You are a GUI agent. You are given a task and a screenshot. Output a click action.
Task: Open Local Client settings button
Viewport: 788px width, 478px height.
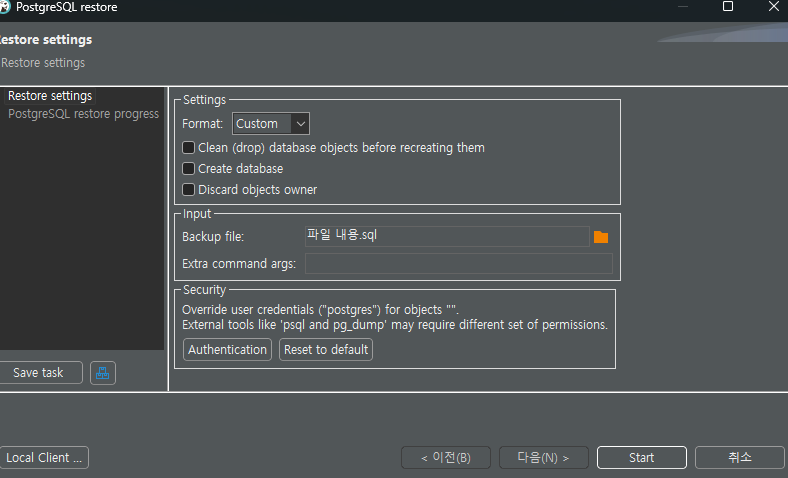click(x=44, y=457)
